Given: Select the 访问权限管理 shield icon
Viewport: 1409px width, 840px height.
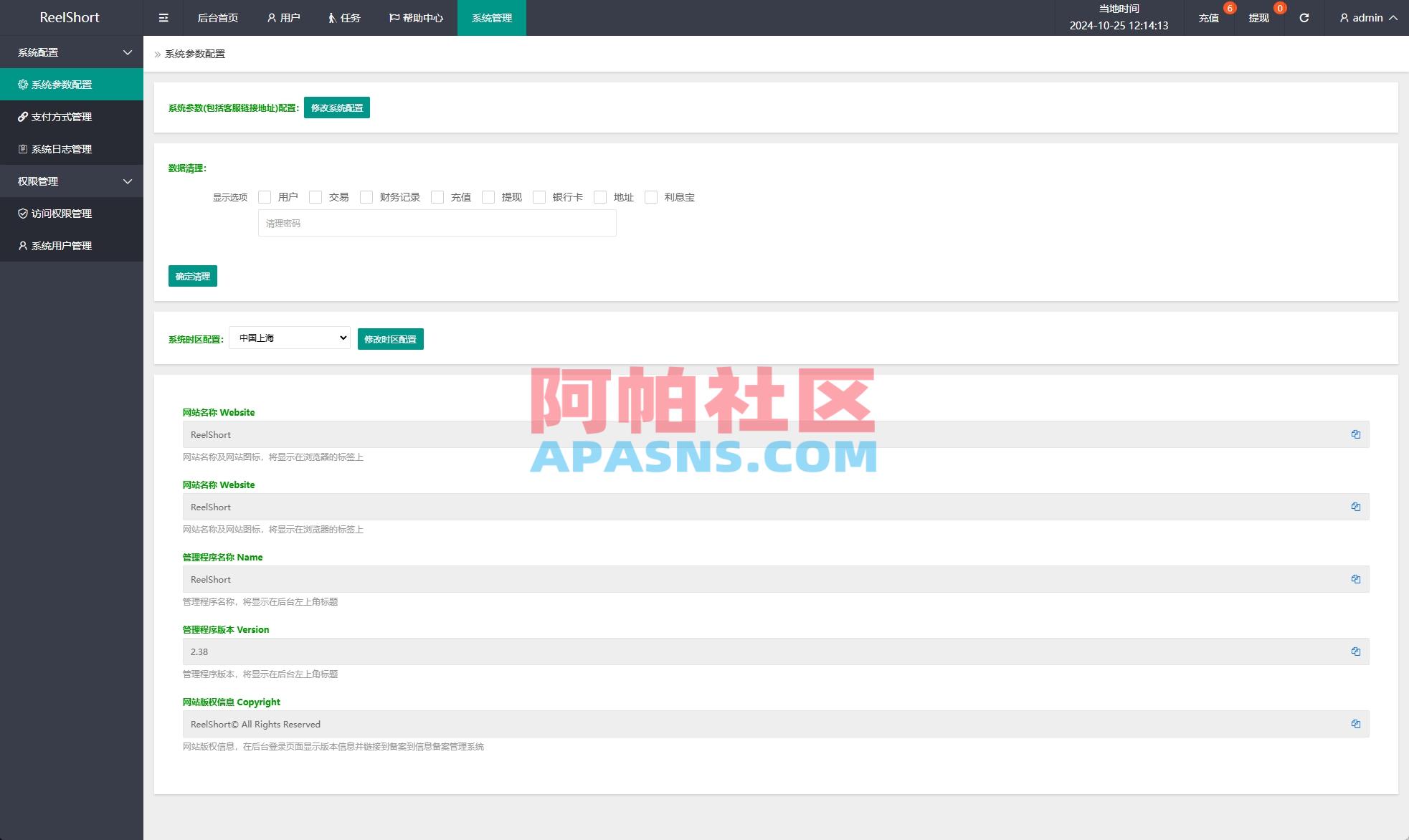Looking at the screenshot, I should pos(22,214).
